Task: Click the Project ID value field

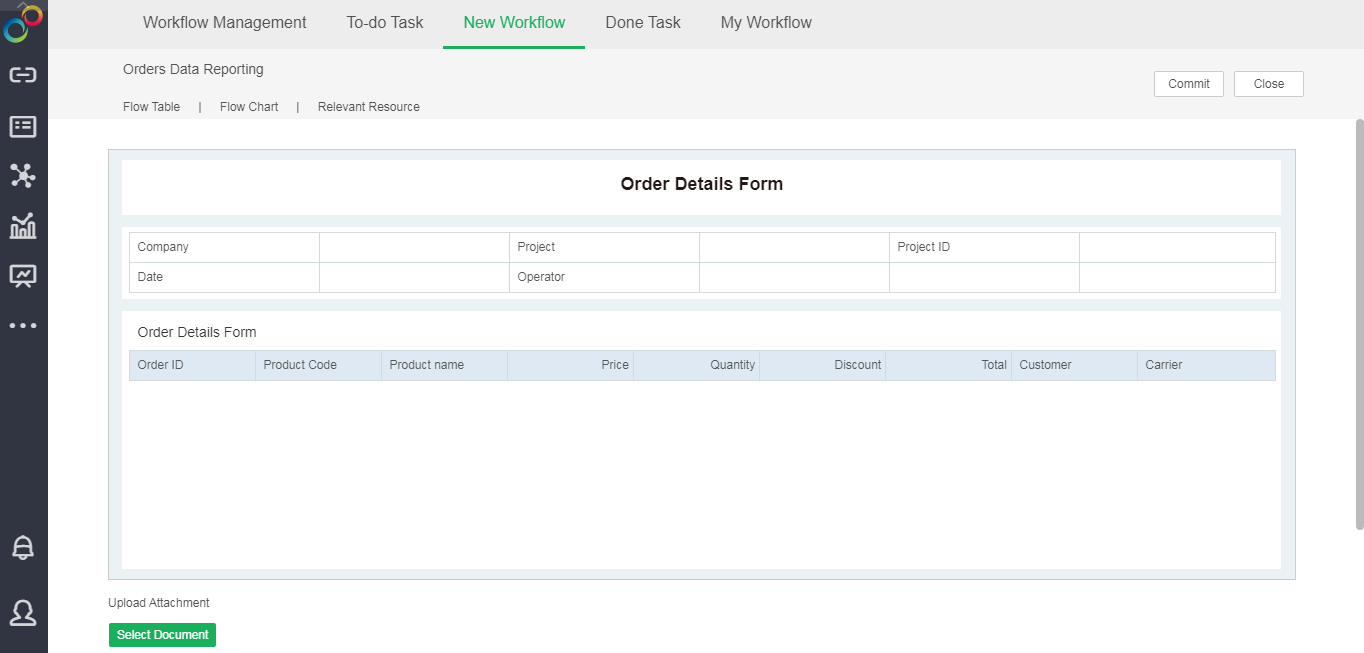Action: point(1177,247)
